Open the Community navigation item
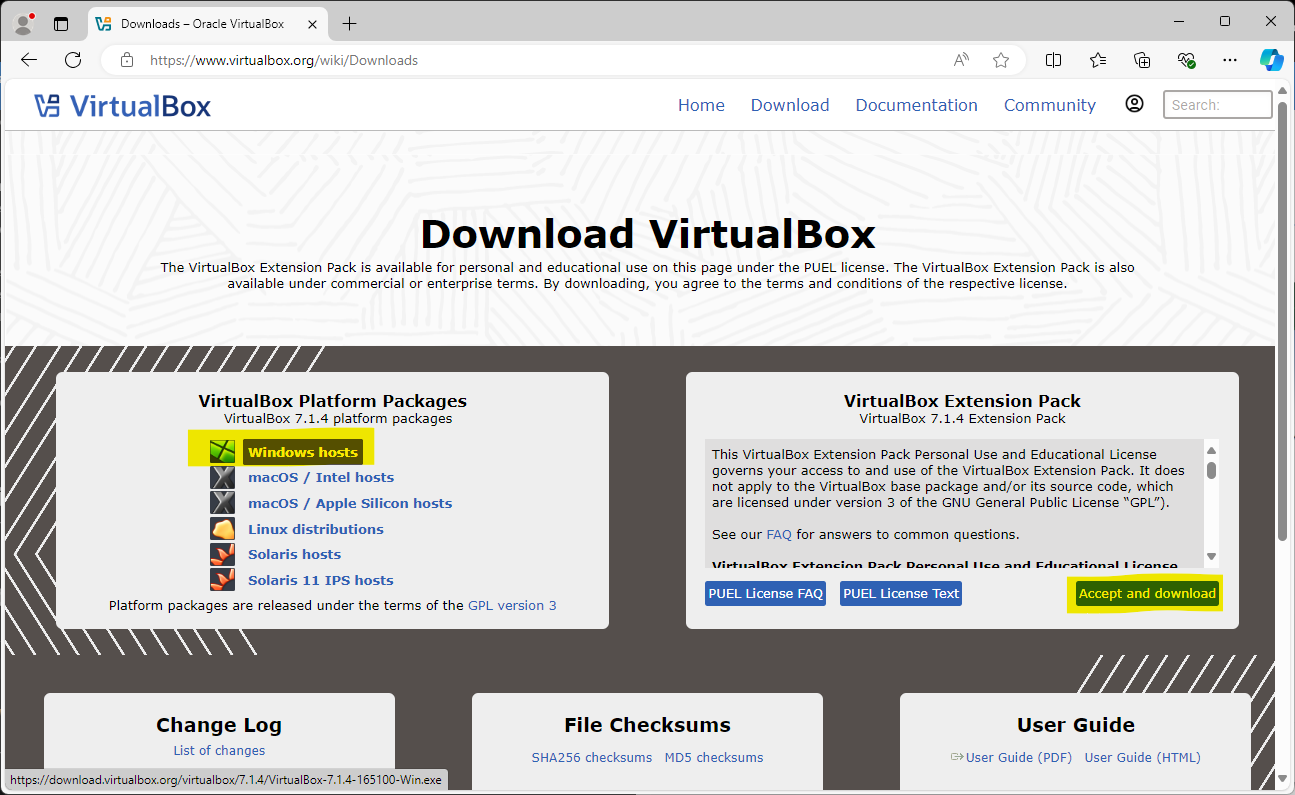The width and height of the screenshot is (1295, 795). point(1049,104)
